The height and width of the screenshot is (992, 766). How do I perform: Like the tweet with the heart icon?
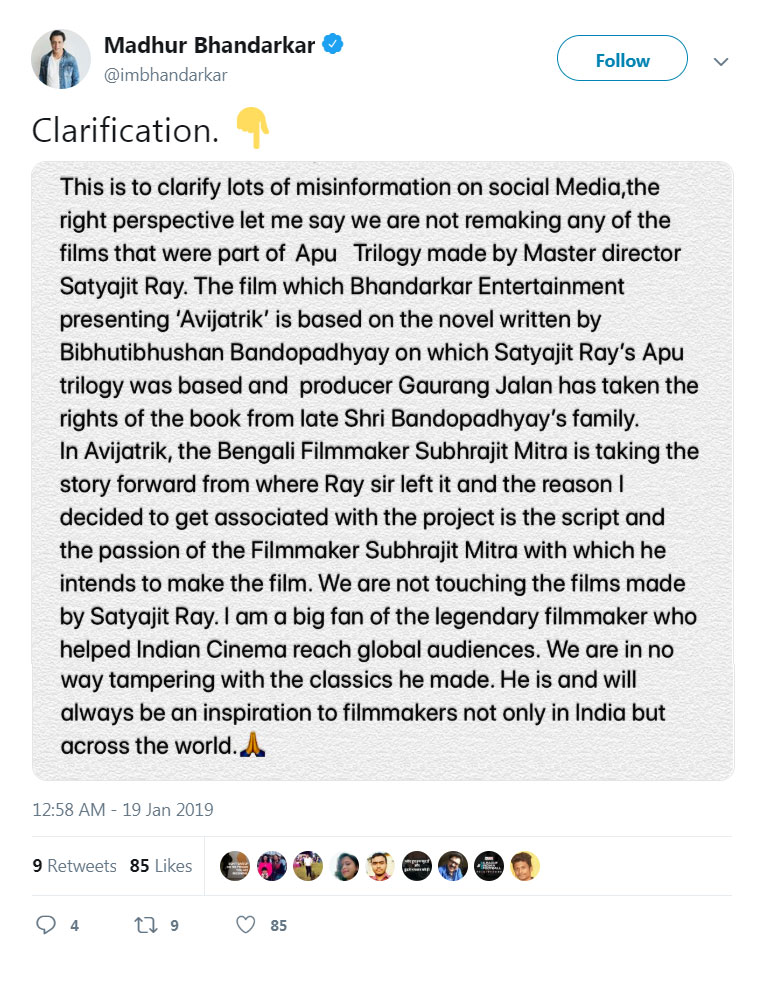(246, 925)
